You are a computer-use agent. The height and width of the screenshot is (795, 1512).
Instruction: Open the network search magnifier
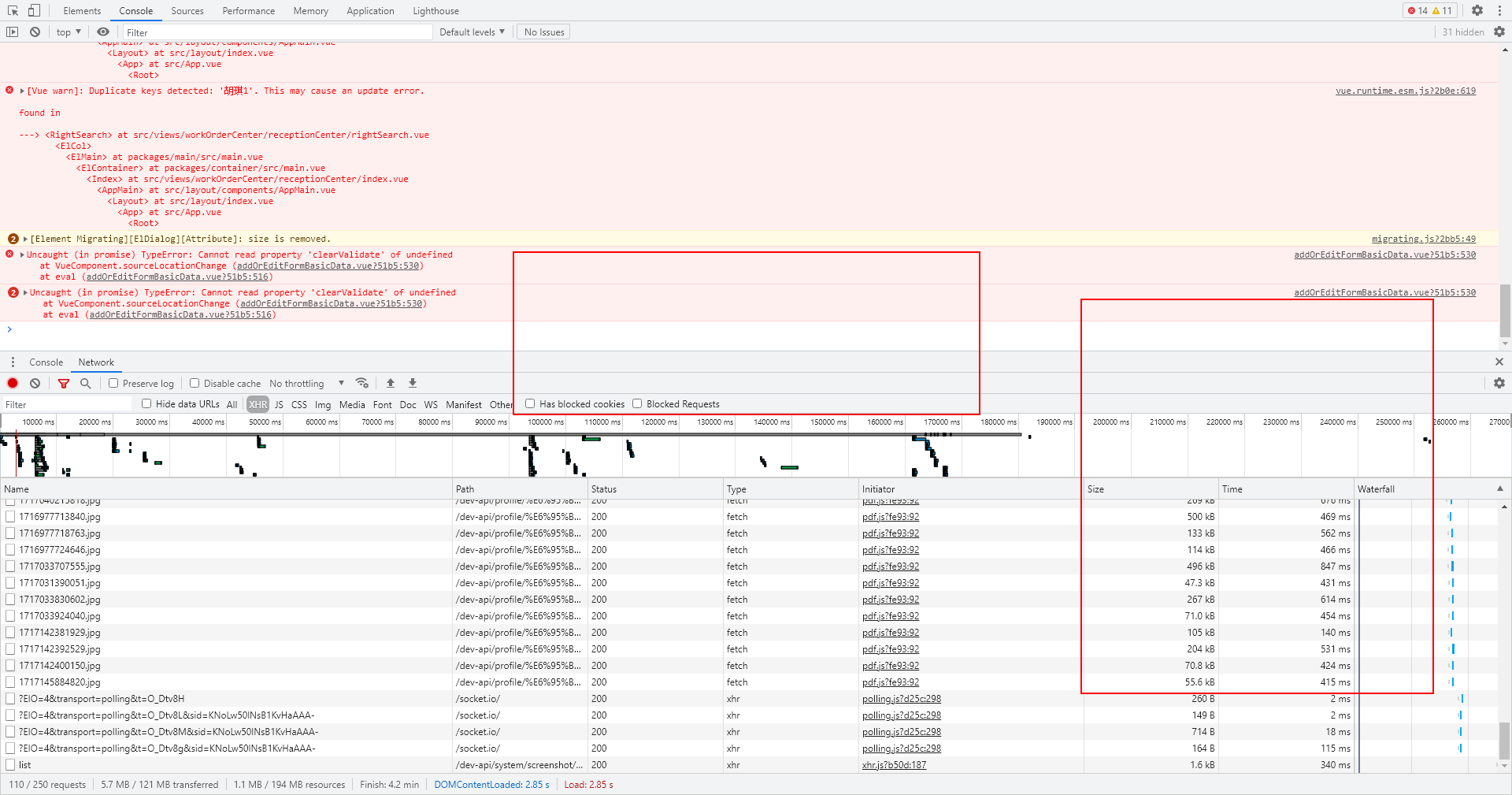86,384
